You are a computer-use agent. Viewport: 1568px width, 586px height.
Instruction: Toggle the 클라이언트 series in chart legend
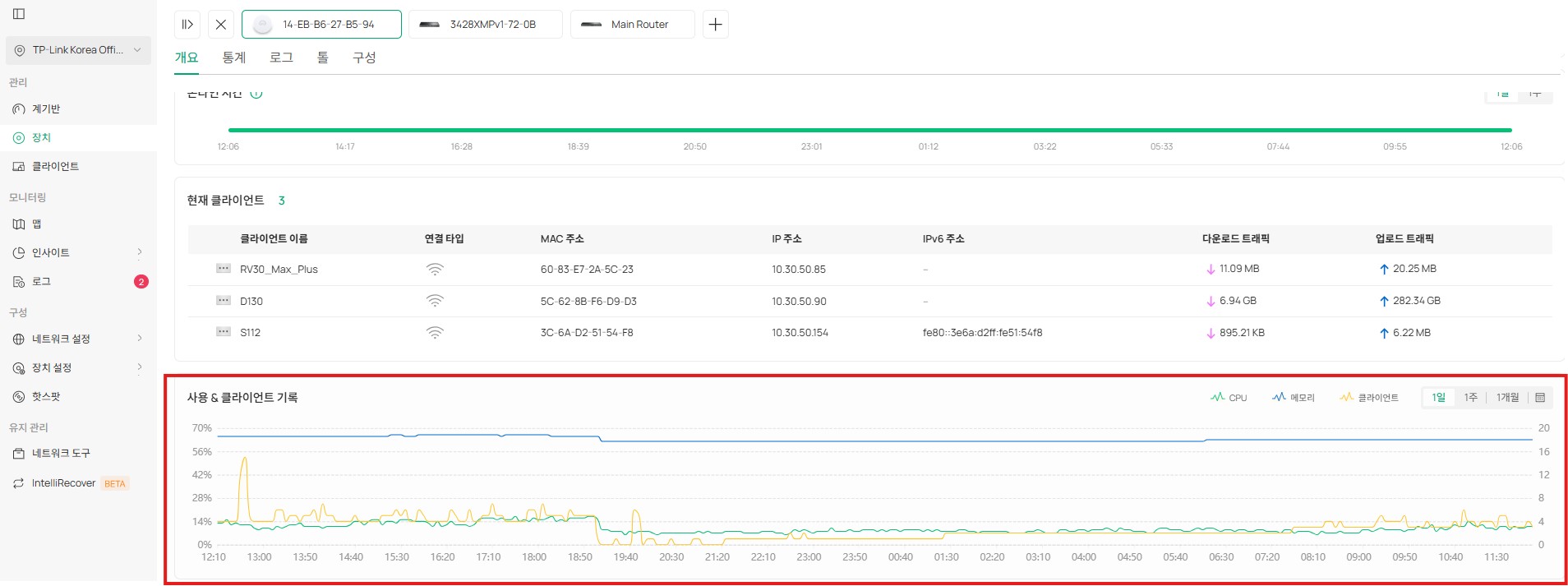[1369, 398]
